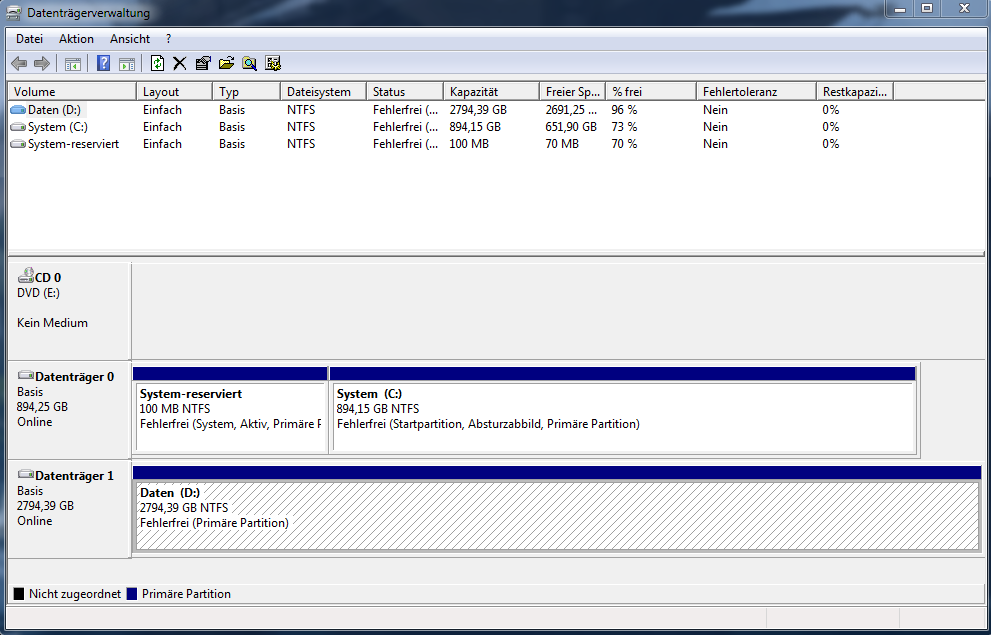Open the Aktion menu

pyautogui.click(x=76, y=39)
